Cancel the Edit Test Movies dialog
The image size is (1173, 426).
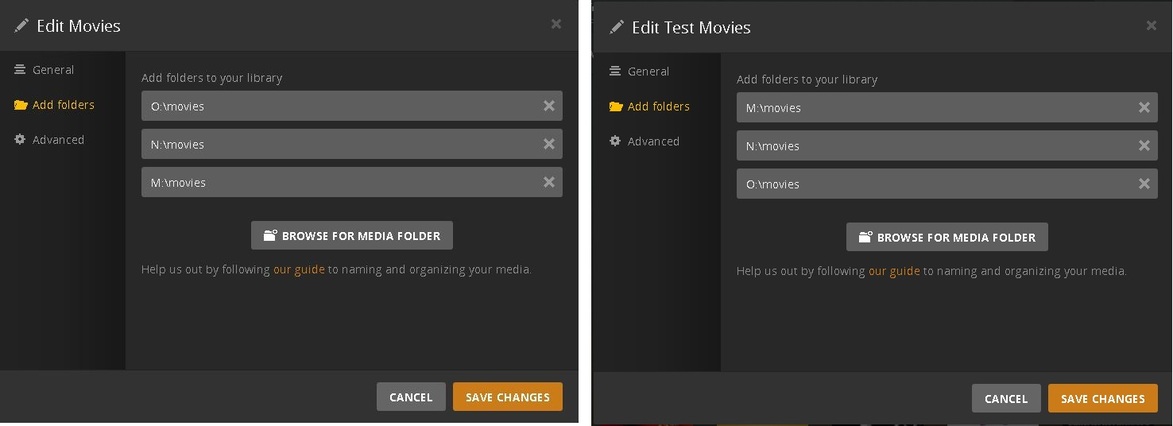pos(1006,399)
